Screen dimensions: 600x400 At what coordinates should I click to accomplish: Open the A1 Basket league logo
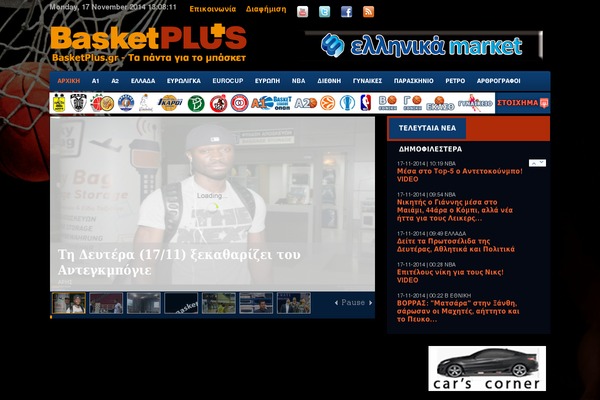(x=271, y=103)
